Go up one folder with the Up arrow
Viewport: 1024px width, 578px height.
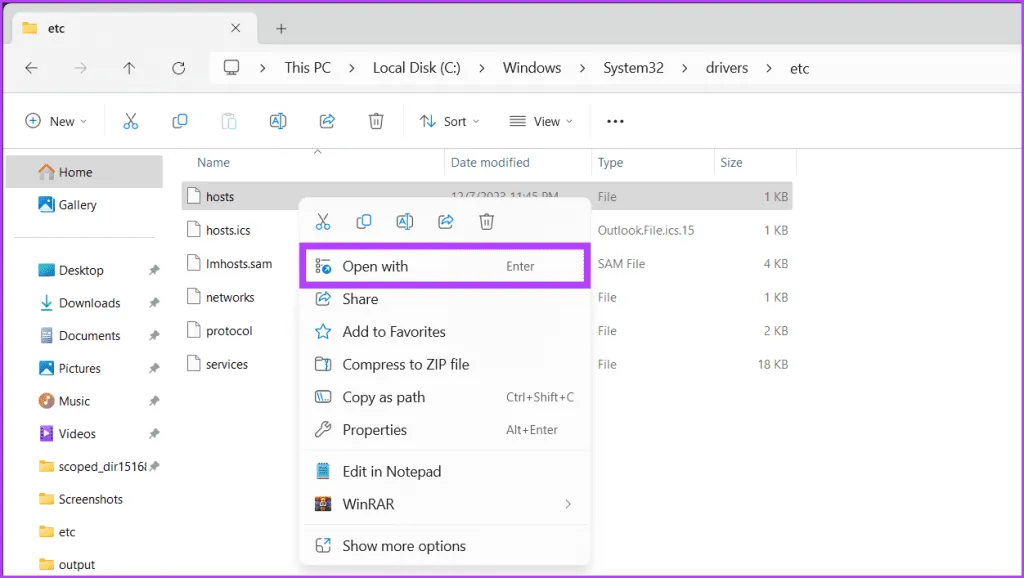point(129,68)
